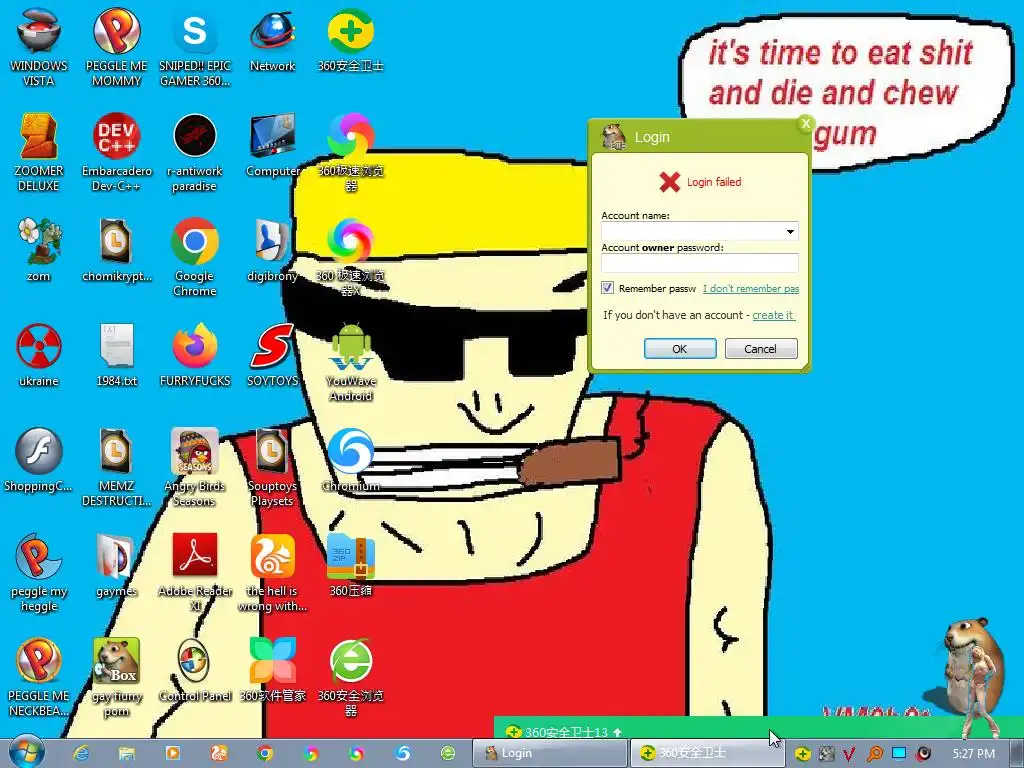The image size is (1024, 768).
Task: Launch Chrome from the taskbar
Action: click(x=264, y=753)
